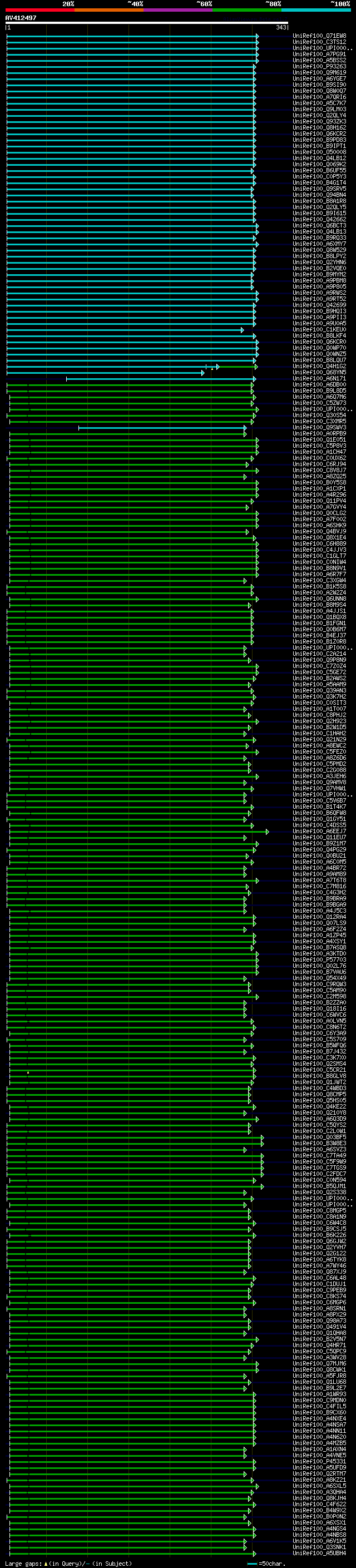Select hit label UniRef100_B9SI90
The width and height of the screenshot is (356, 1568).
pos(319,85)
